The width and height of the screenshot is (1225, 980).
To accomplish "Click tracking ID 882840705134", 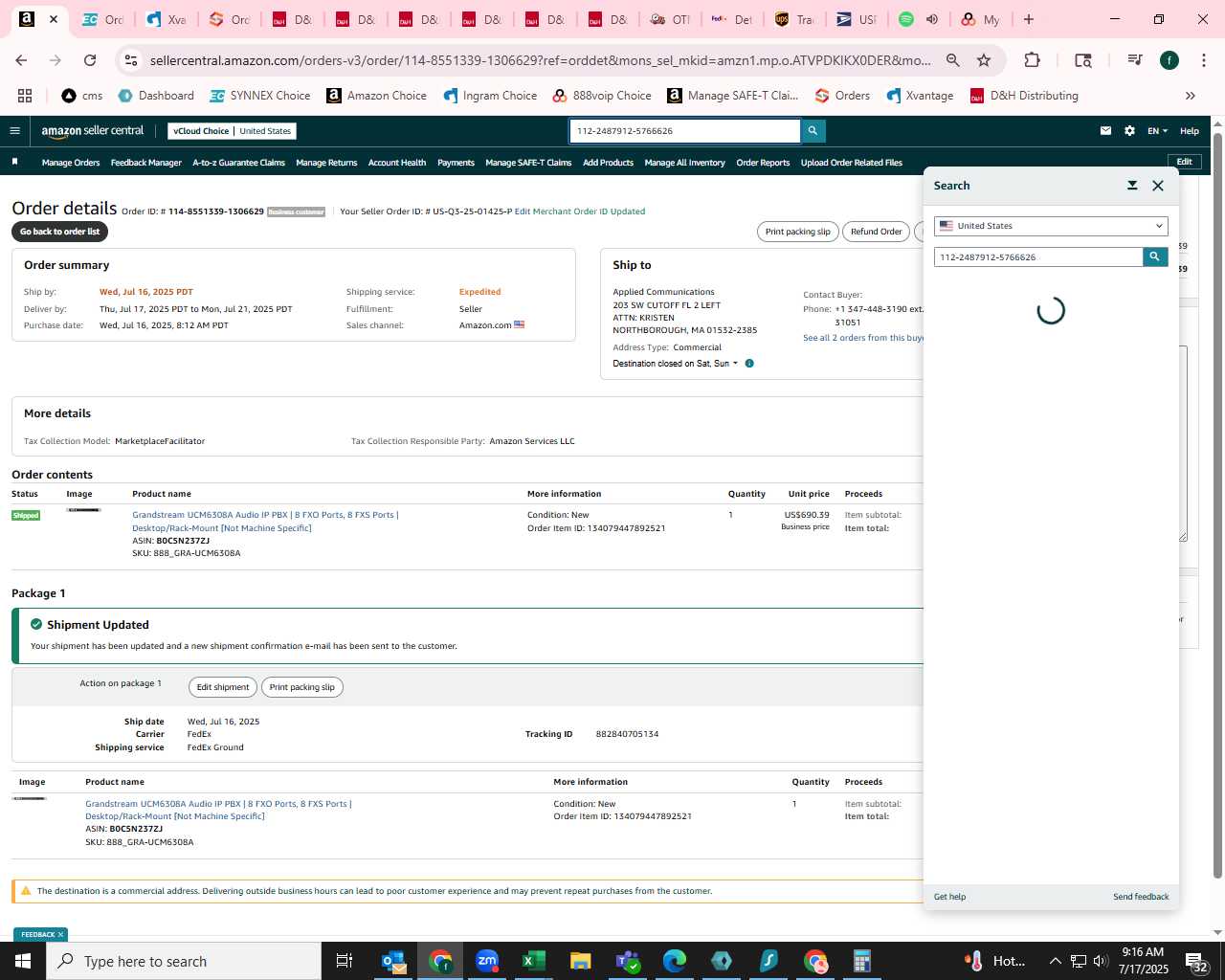I will (x=627, y=734).
